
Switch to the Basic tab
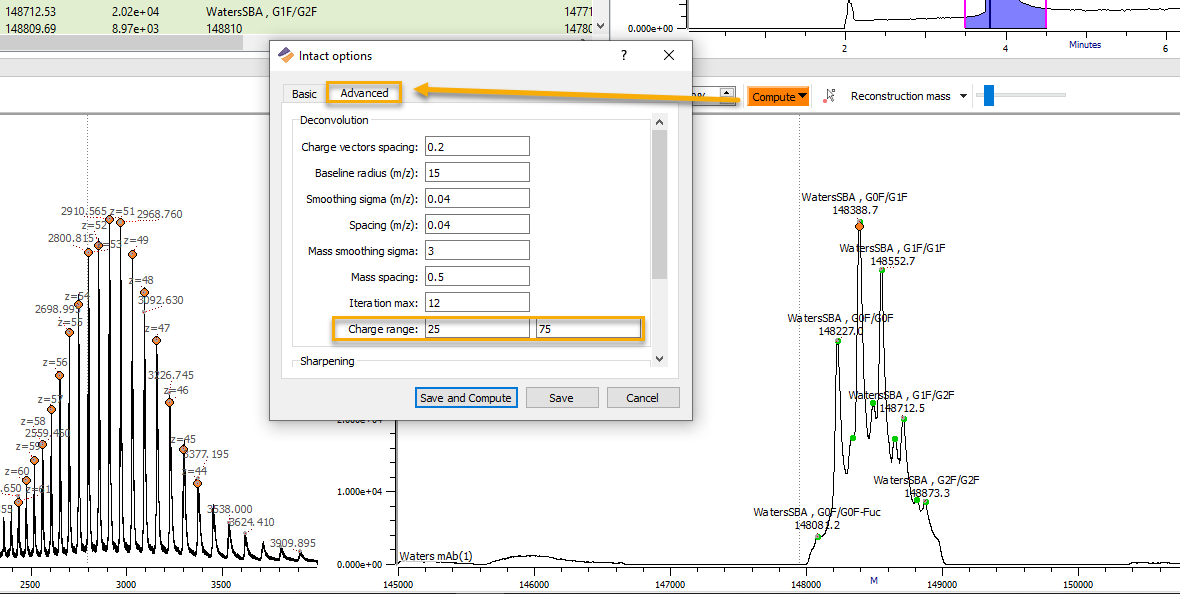[x=304, y=94]
